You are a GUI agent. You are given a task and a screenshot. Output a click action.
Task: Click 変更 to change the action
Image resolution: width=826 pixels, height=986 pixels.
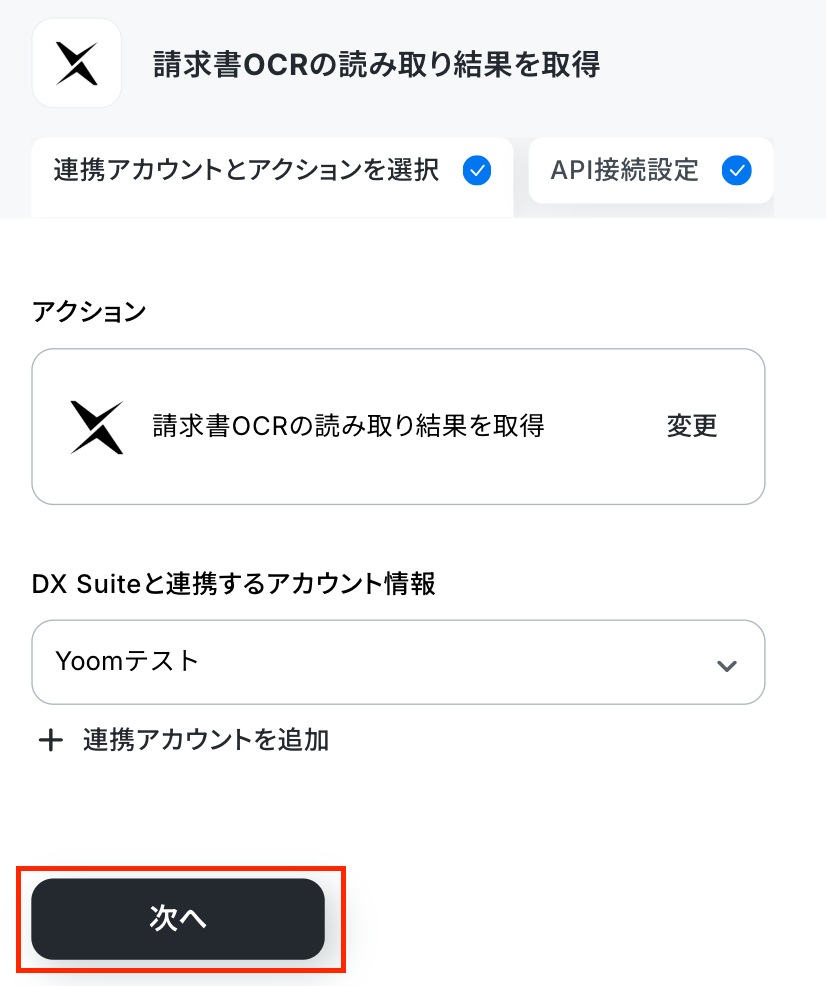691,426
